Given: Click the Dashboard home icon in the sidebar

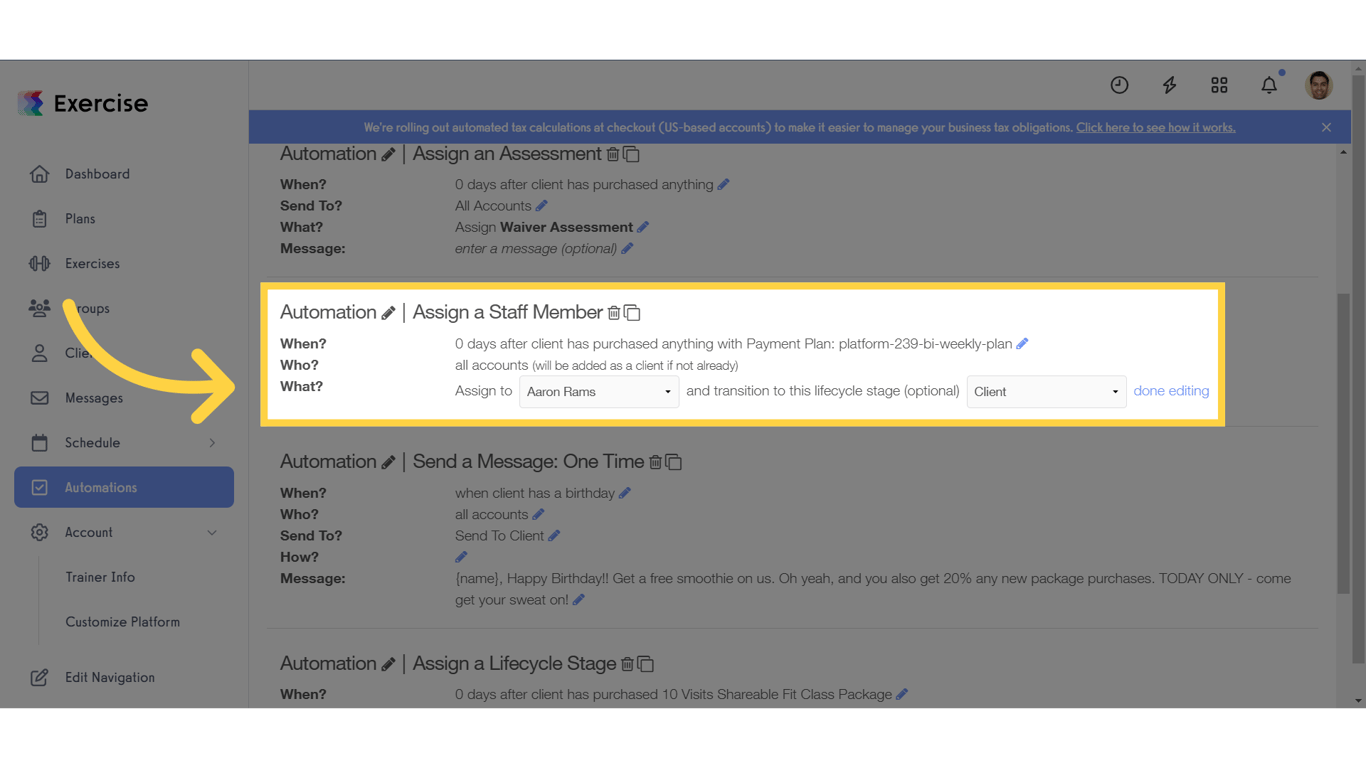Looking at the screenshot, I should [39, 173].
